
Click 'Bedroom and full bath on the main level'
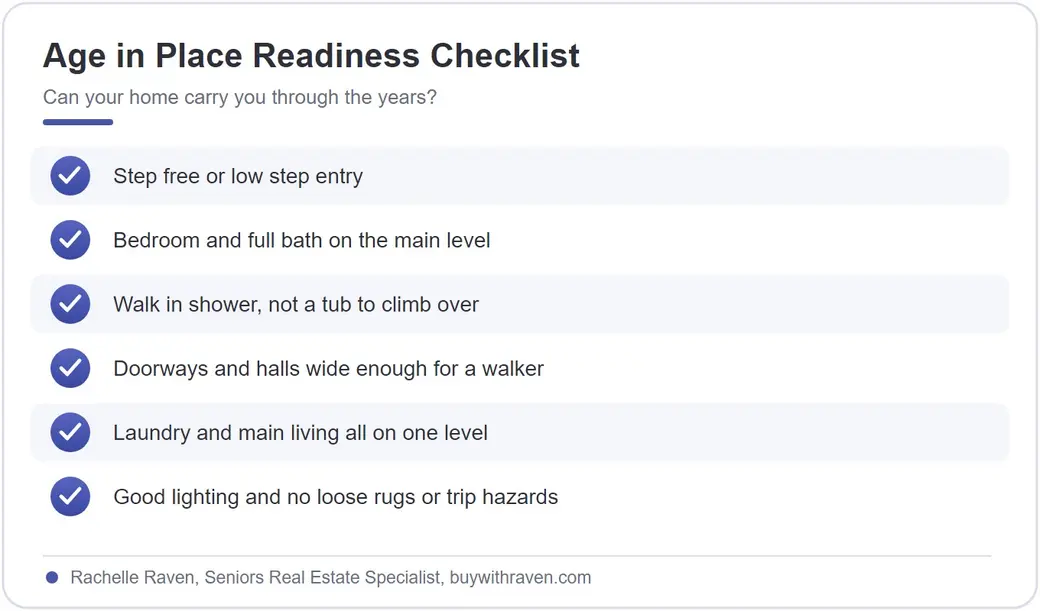click(x=302, y=240)
